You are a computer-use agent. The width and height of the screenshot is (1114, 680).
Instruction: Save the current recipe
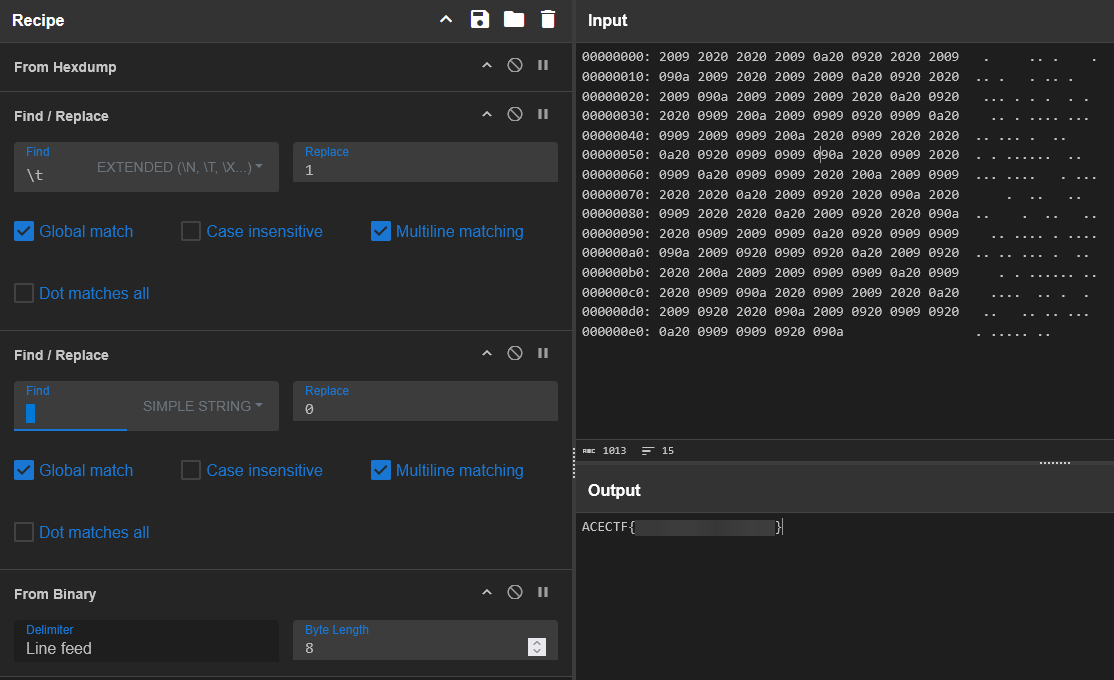tap(479, 20)
